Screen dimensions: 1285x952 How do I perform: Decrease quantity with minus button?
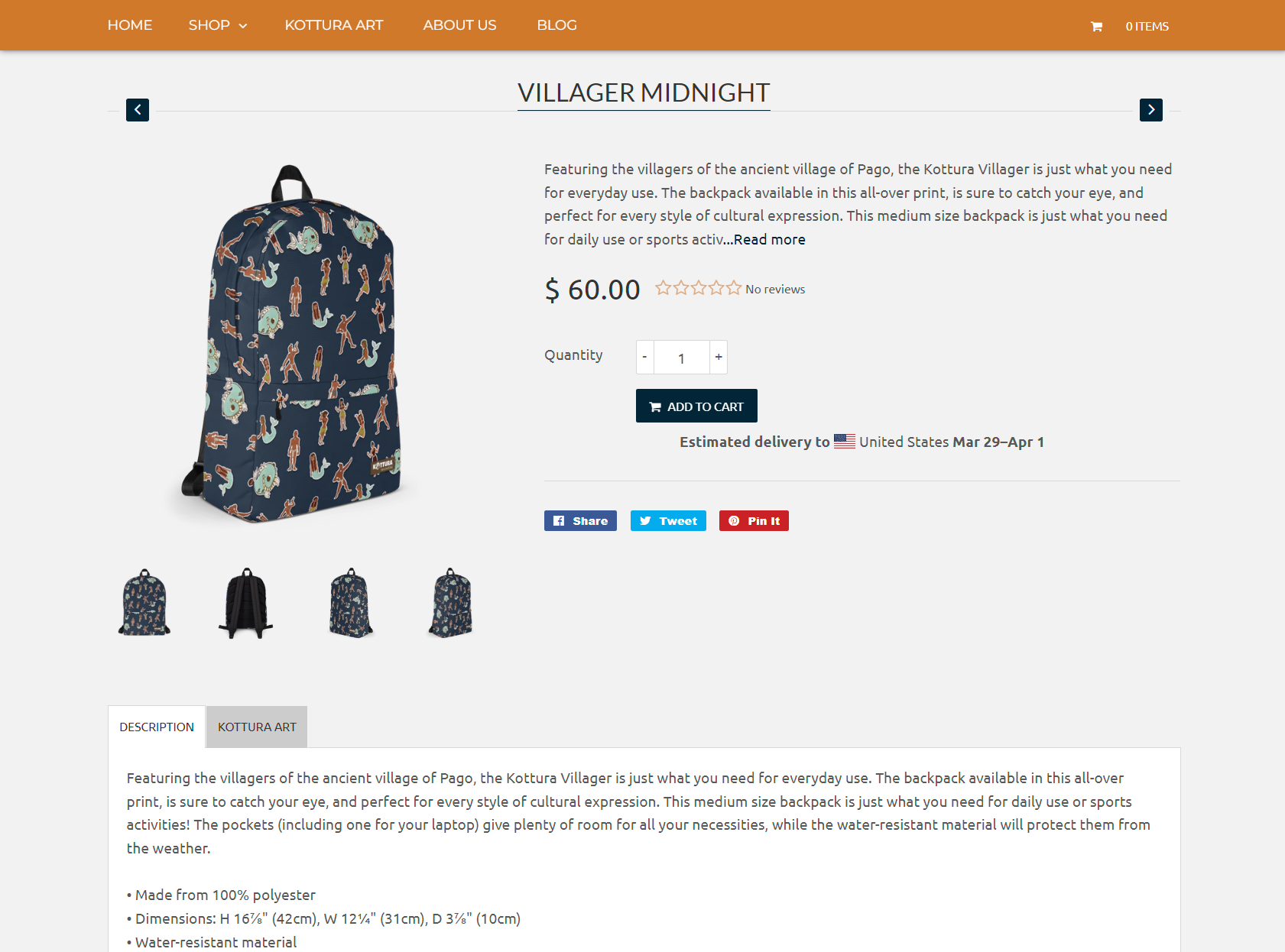(644, 357)
